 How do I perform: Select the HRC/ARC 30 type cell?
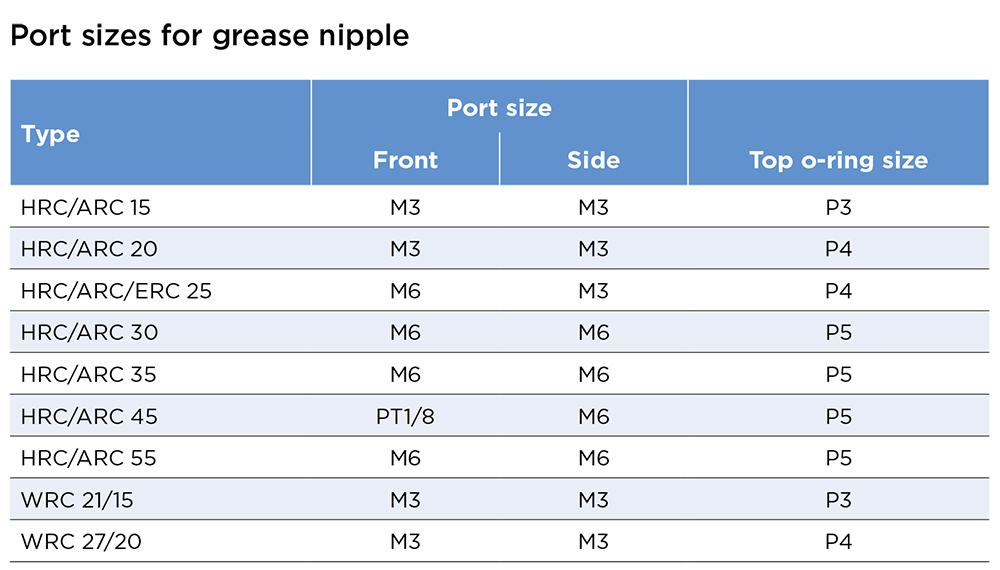click(x=89, y=332)
